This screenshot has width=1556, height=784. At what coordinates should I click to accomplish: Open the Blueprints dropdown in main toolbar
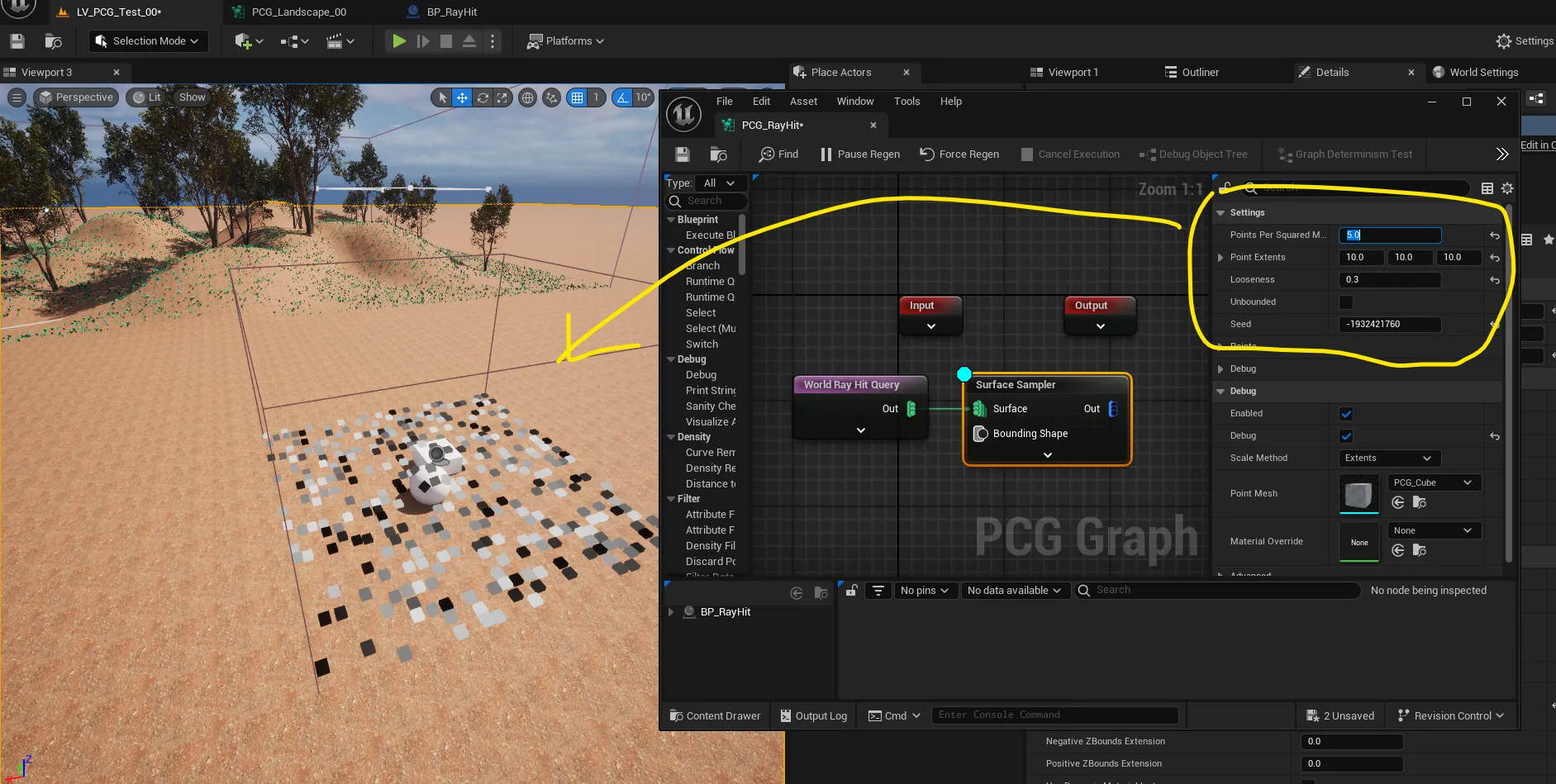[x=294, y=41]
